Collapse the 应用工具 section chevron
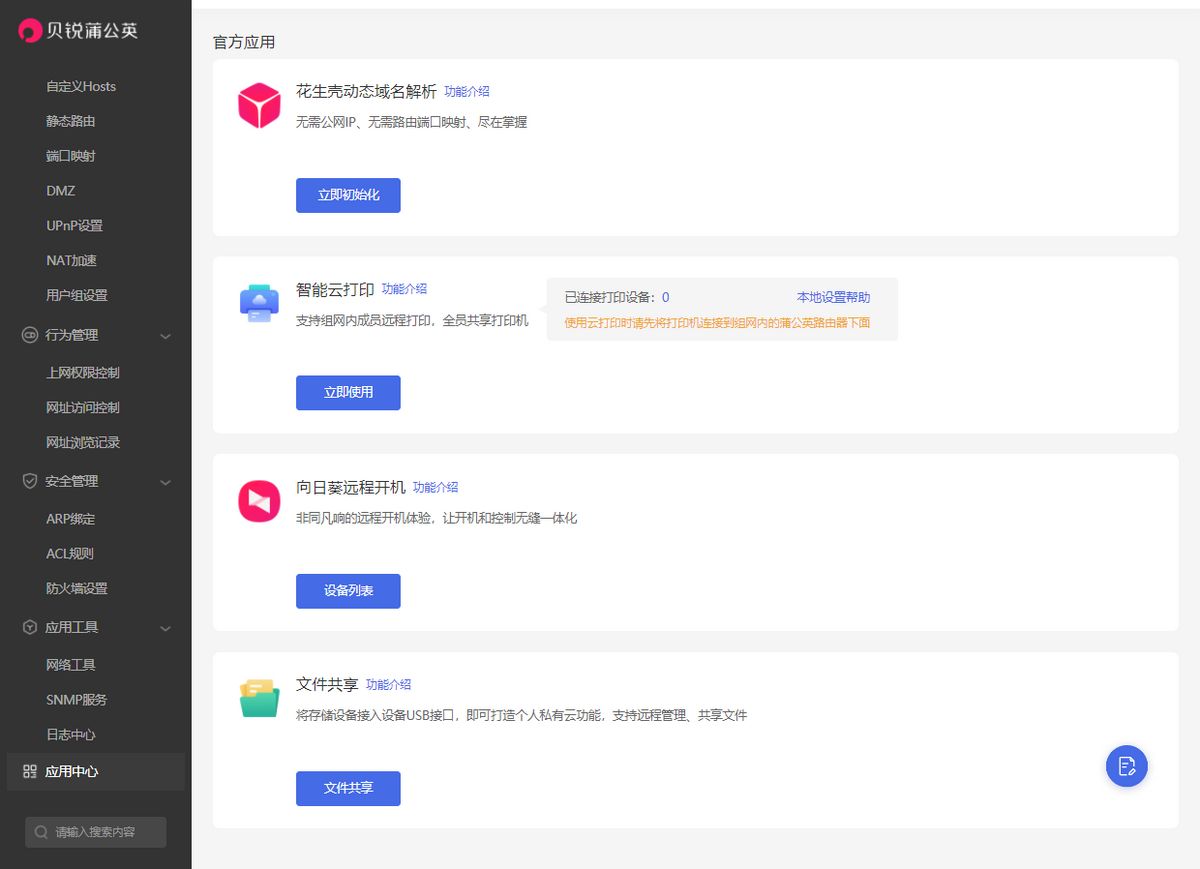 (166, 628)
